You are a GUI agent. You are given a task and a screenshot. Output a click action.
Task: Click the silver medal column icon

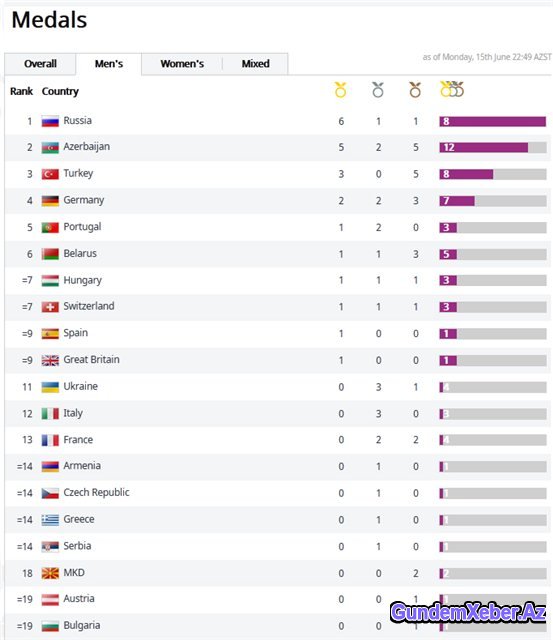point(378,90)
